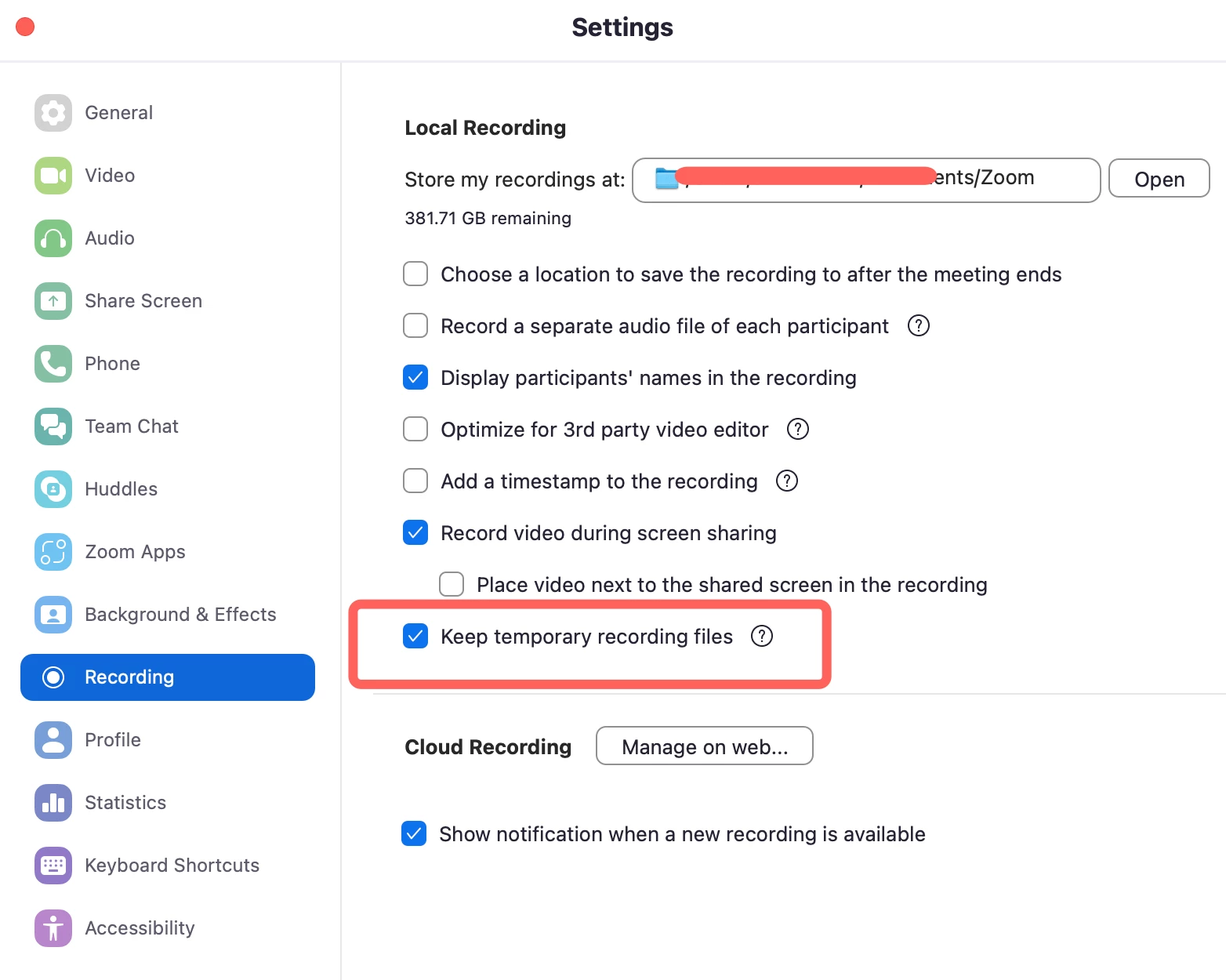Image resolution: width=1226 pixels, height=980 pixels.
Task: Click the 381.71 GB remaining text
Action: coord(488,218)
